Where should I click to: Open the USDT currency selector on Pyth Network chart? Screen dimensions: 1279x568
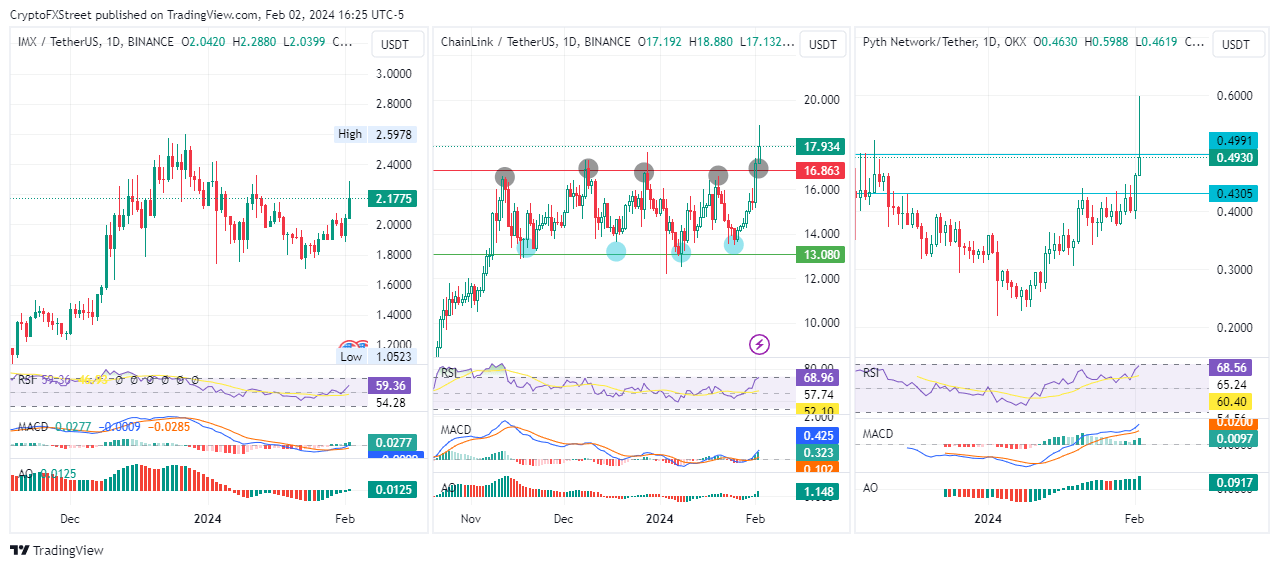tap(1237, 44)
